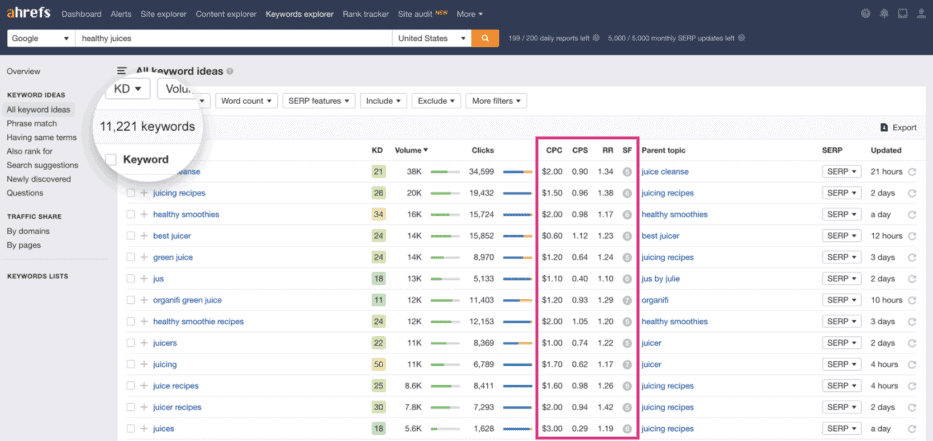Open the notifications bell icon
The image size is (933, 441).
pyautogui.click(x=884, y=14)
